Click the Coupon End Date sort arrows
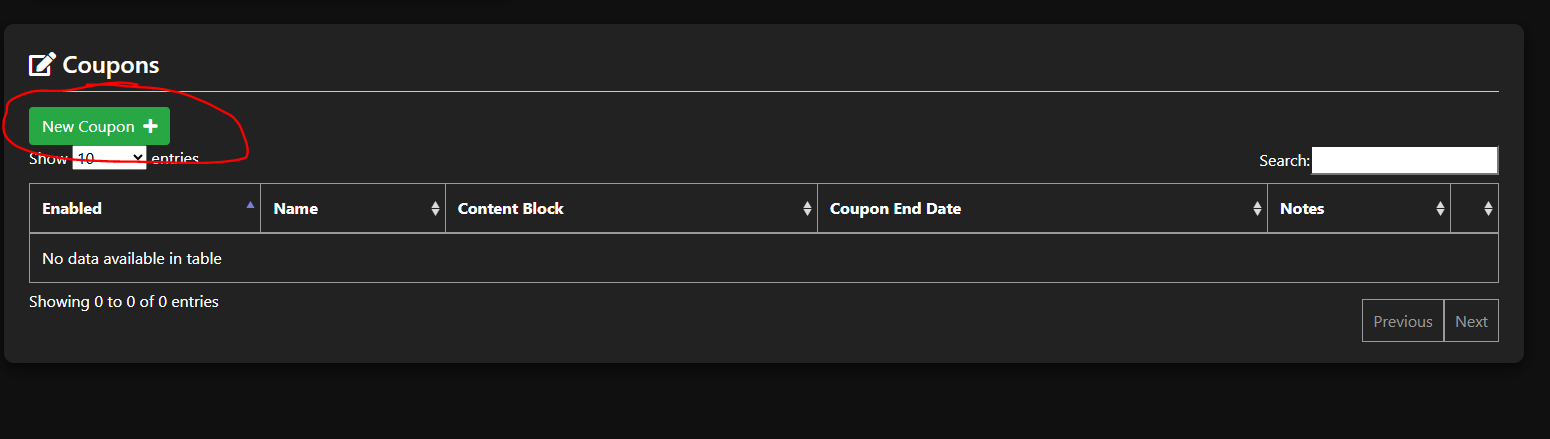The image size is (1550, 439). tap(1257, 209)
